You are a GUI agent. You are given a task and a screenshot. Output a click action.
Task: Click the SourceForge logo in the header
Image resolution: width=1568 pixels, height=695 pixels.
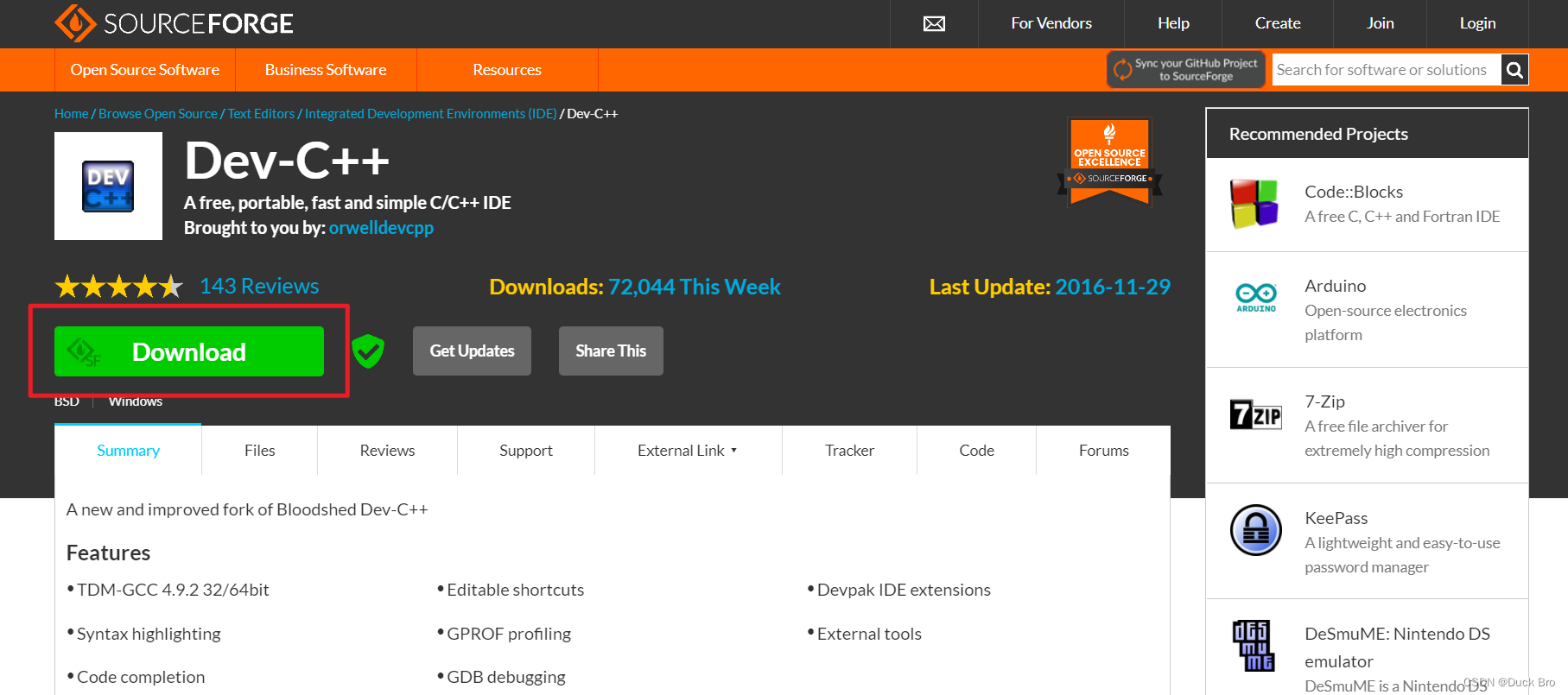click(174, 23)
